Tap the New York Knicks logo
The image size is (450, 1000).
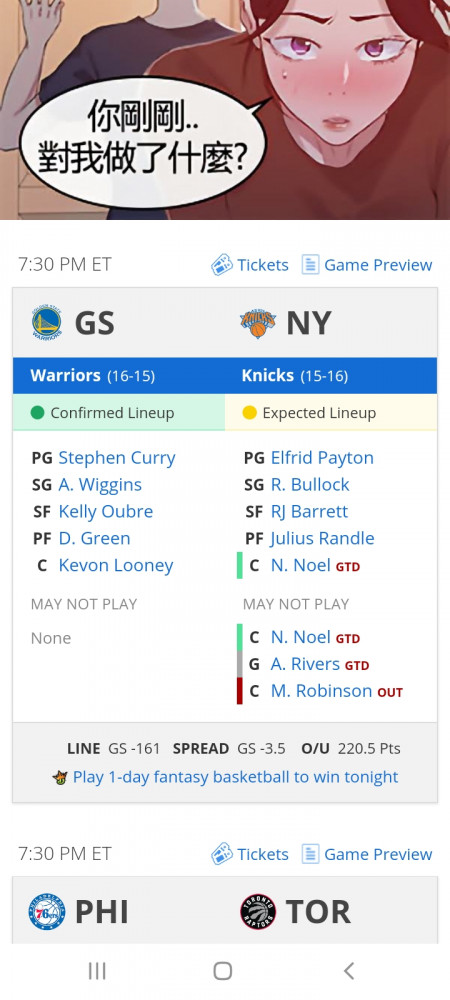[x=258, y=323]
